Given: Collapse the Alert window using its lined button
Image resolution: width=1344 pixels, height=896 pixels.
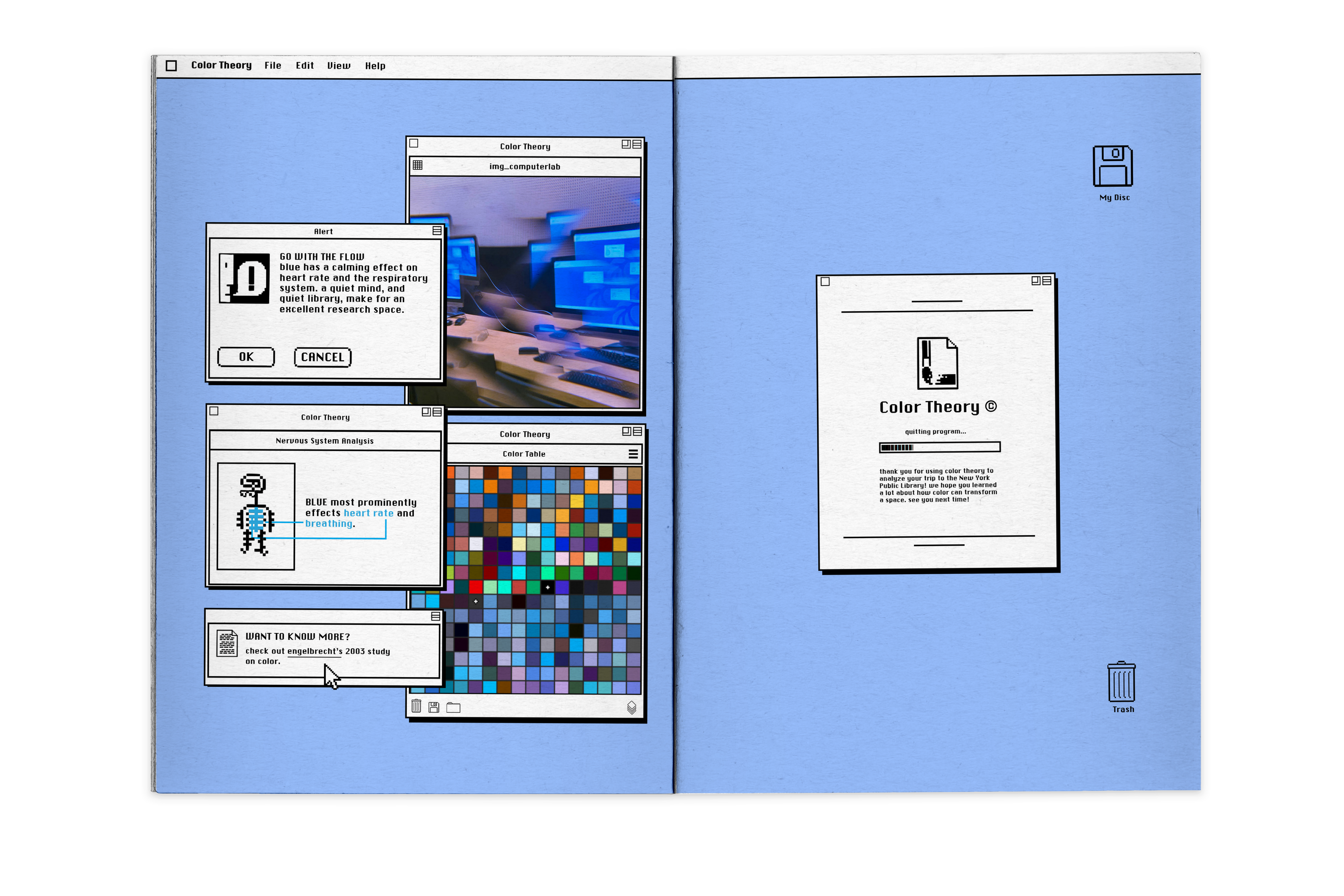Looking at the screenshot, I should click(x=437, y=231).
